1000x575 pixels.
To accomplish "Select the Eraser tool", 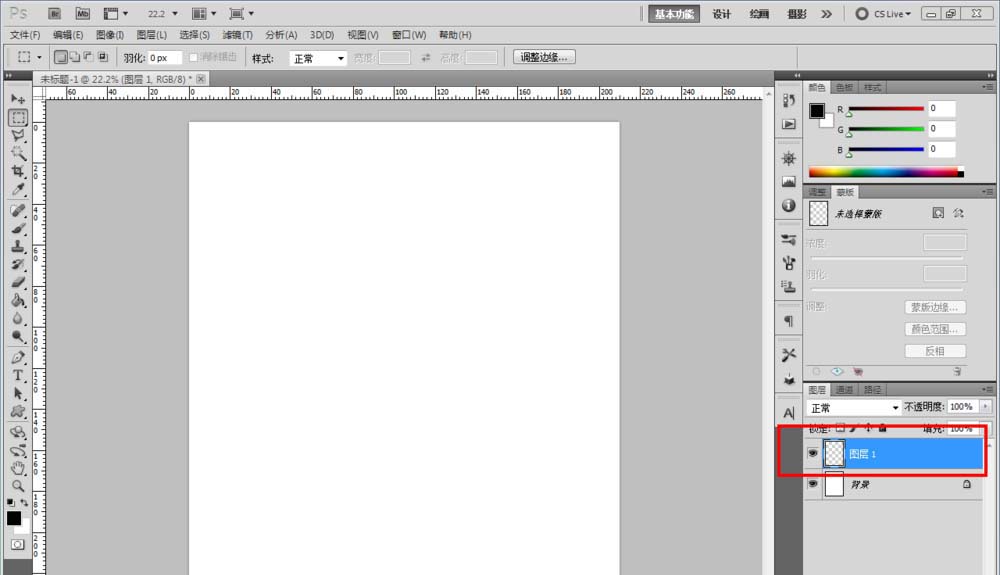I will [x=18, y=282].
